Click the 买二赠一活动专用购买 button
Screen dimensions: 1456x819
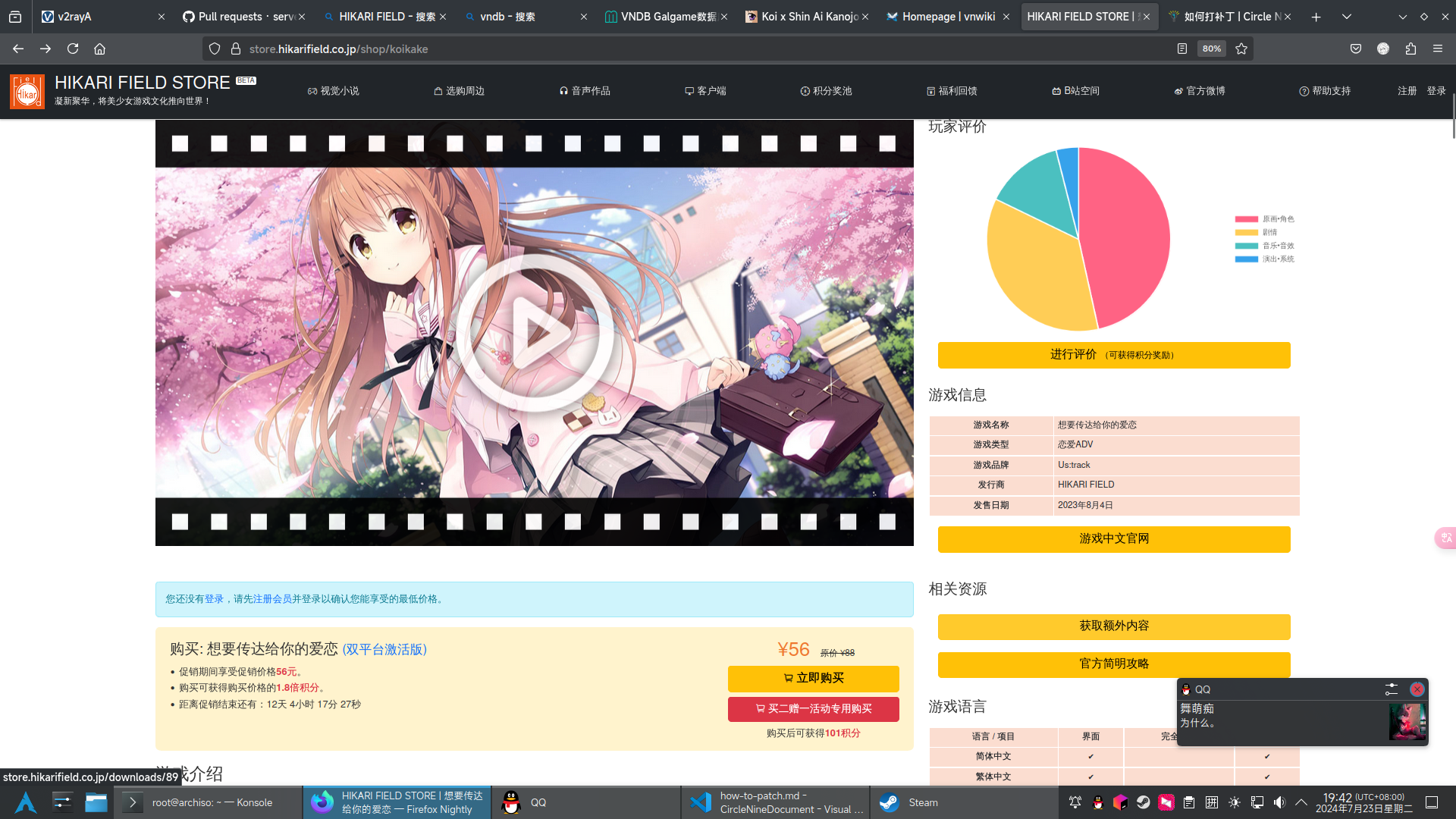point(814,709)
